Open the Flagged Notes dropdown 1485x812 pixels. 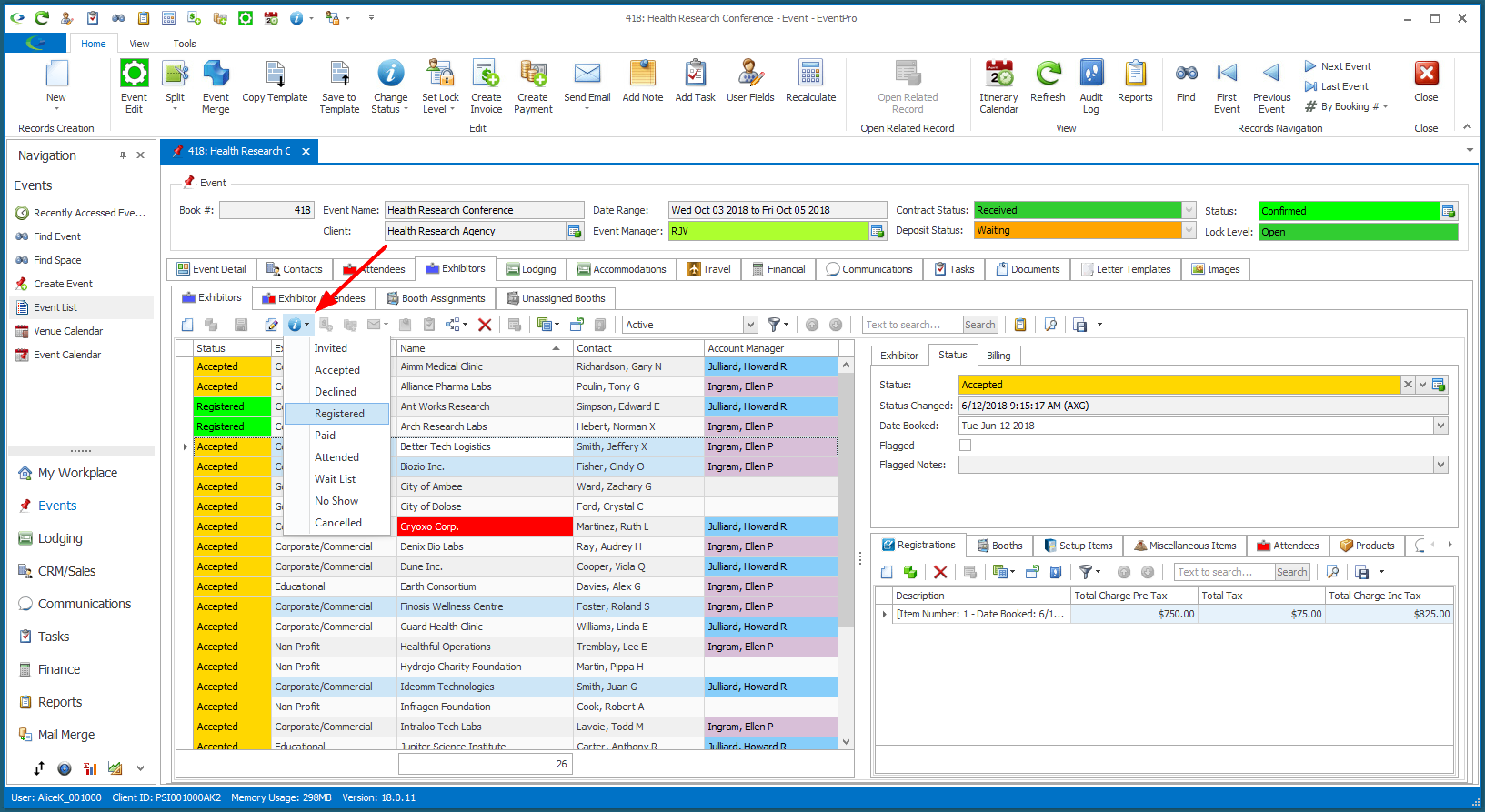coord(1440,465)
